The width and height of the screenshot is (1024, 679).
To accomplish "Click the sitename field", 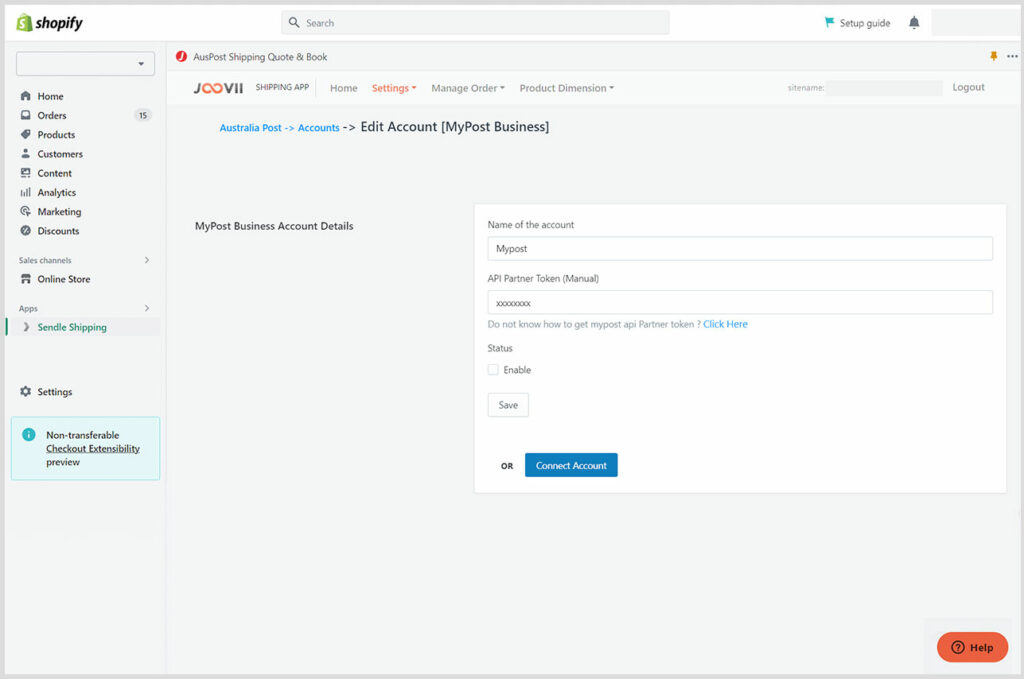I will click(884, 87).
